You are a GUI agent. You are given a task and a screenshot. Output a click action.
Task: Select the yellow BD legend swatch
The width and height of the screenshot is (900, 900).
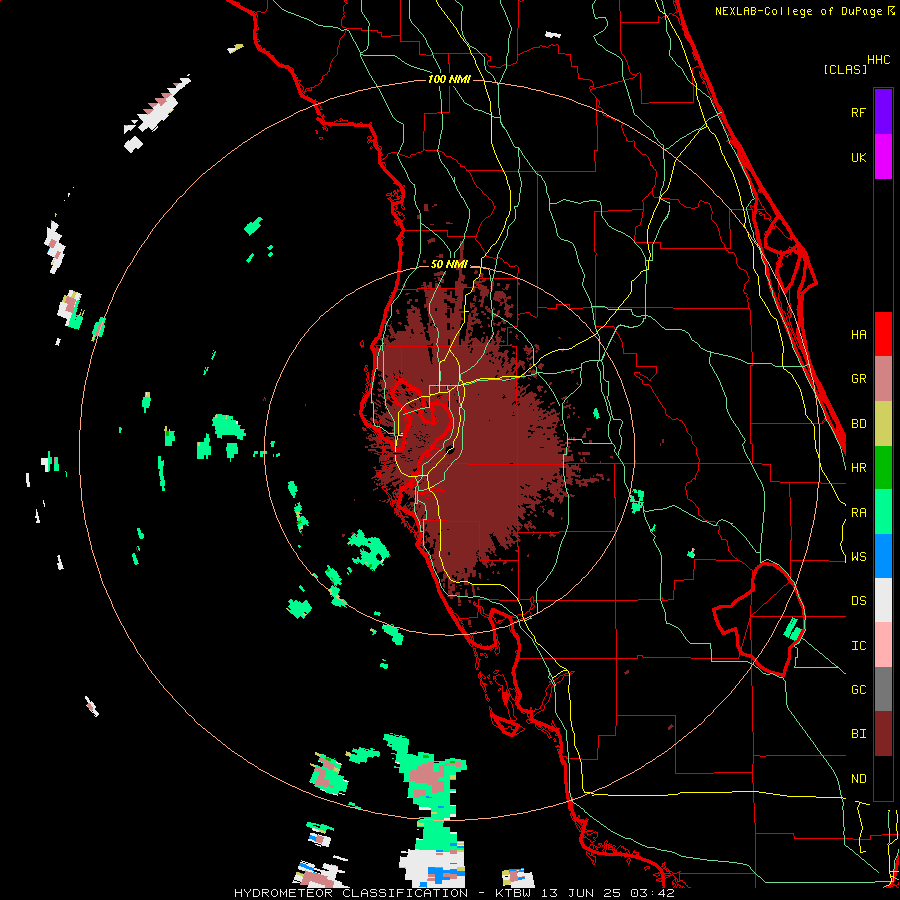[883, 423]
